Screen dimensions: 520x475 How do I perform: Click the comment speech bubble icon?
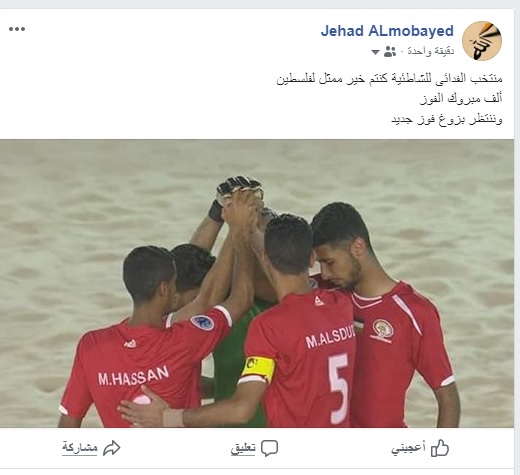pyautogui.click(x=269, y=448)
